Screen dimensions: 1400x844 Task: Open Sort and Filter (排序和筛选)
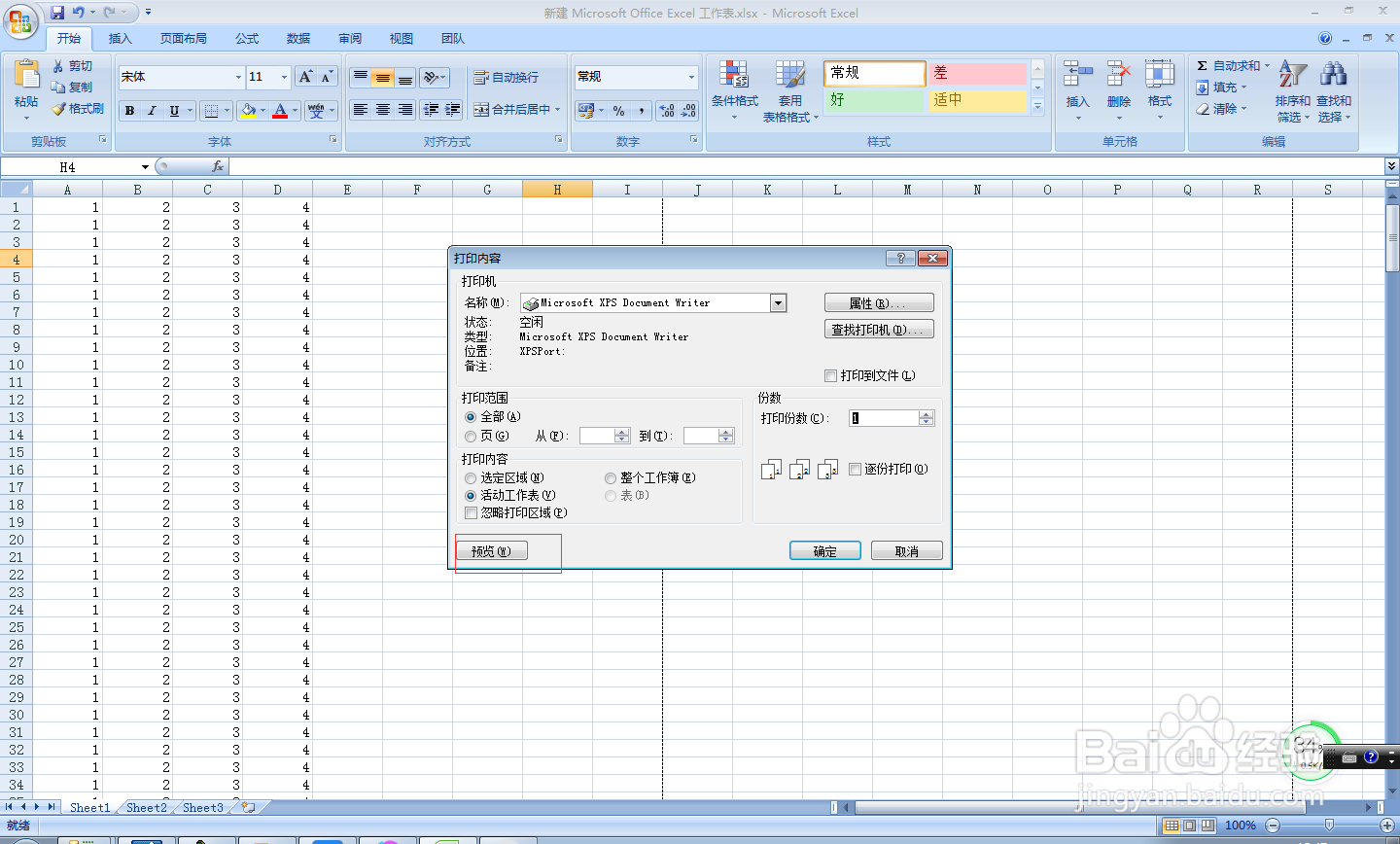click(1292, 89)
